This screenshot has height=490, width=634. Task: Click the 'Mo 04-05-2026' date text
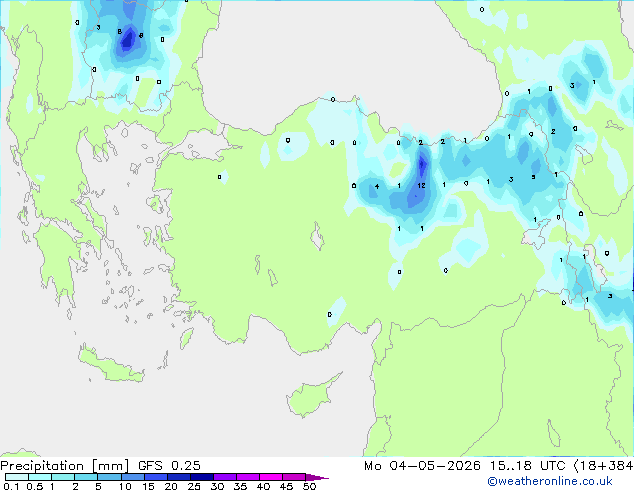click(422, 466)
